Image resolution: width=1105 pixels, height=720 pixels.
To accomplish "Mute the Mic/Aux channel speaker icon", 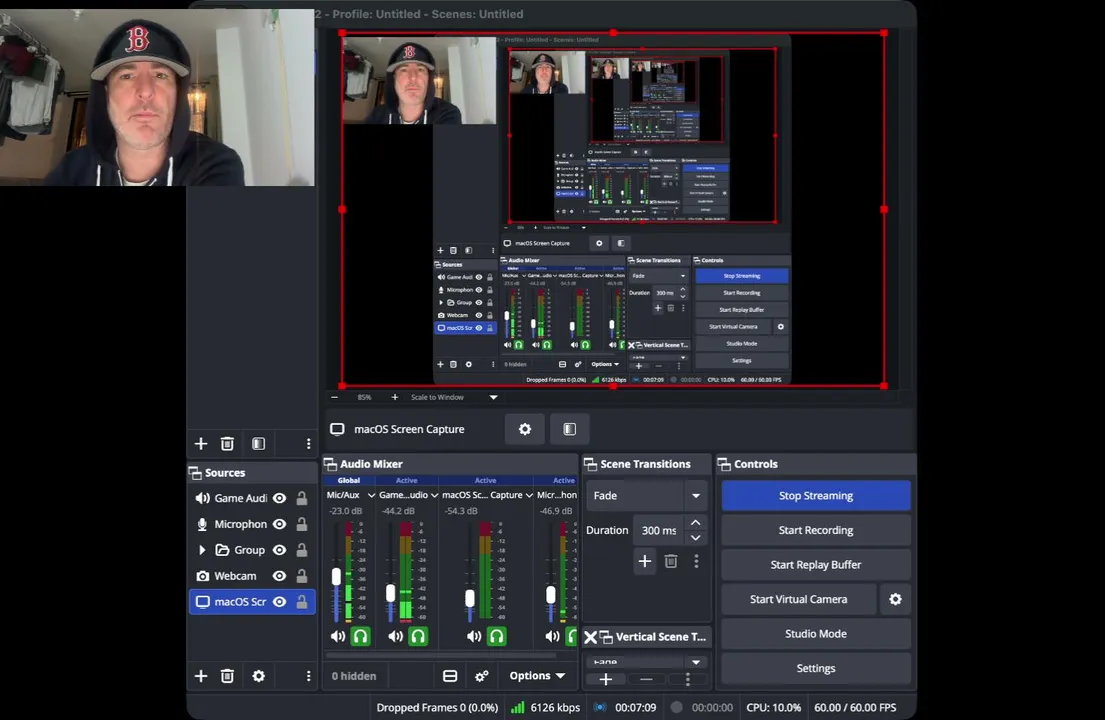I will (x=338, y=637).
